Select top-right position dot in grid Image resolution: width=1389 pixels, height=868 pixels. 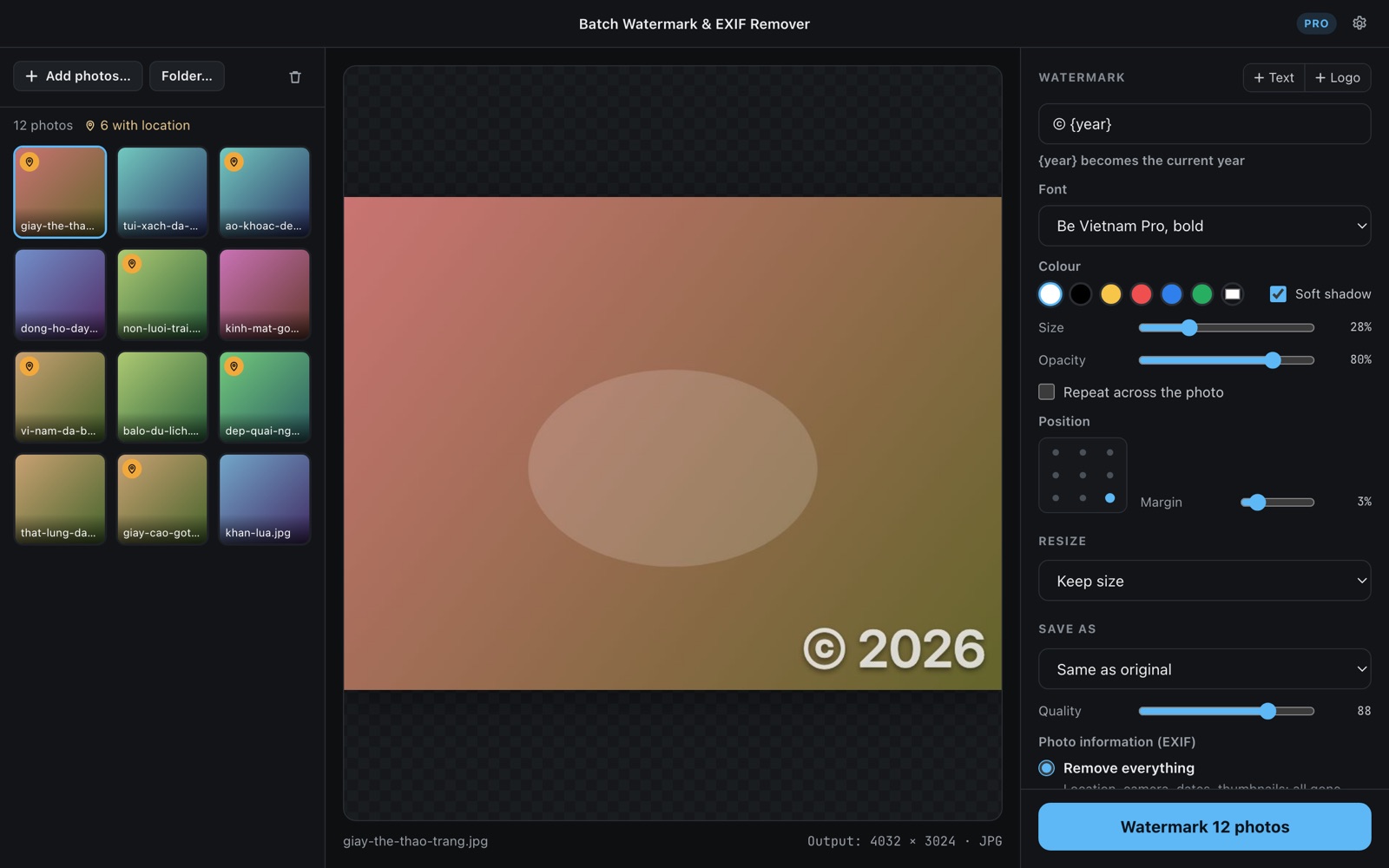(1109, 452)
